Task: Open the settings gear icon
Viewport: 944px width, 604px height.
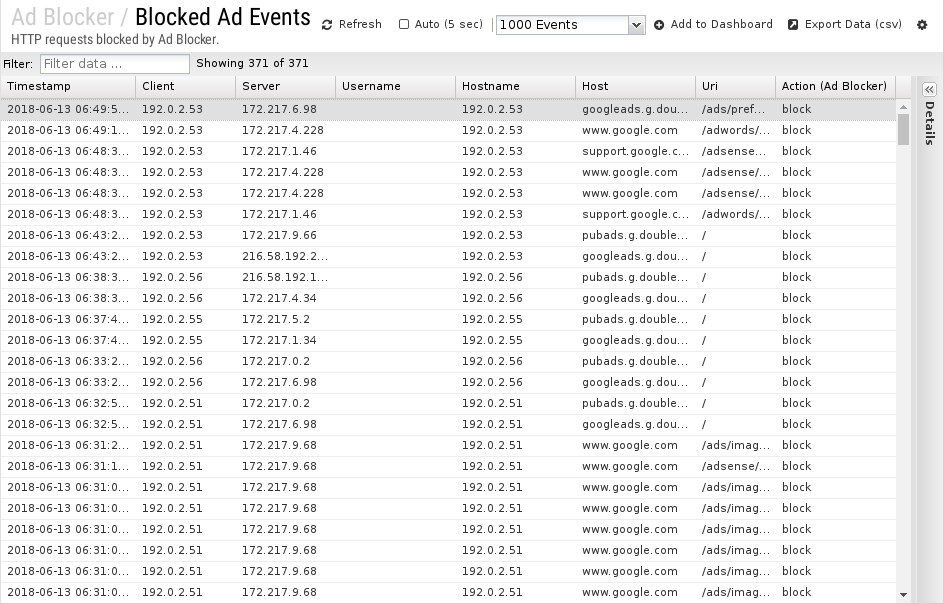Action: coord(922,25)
